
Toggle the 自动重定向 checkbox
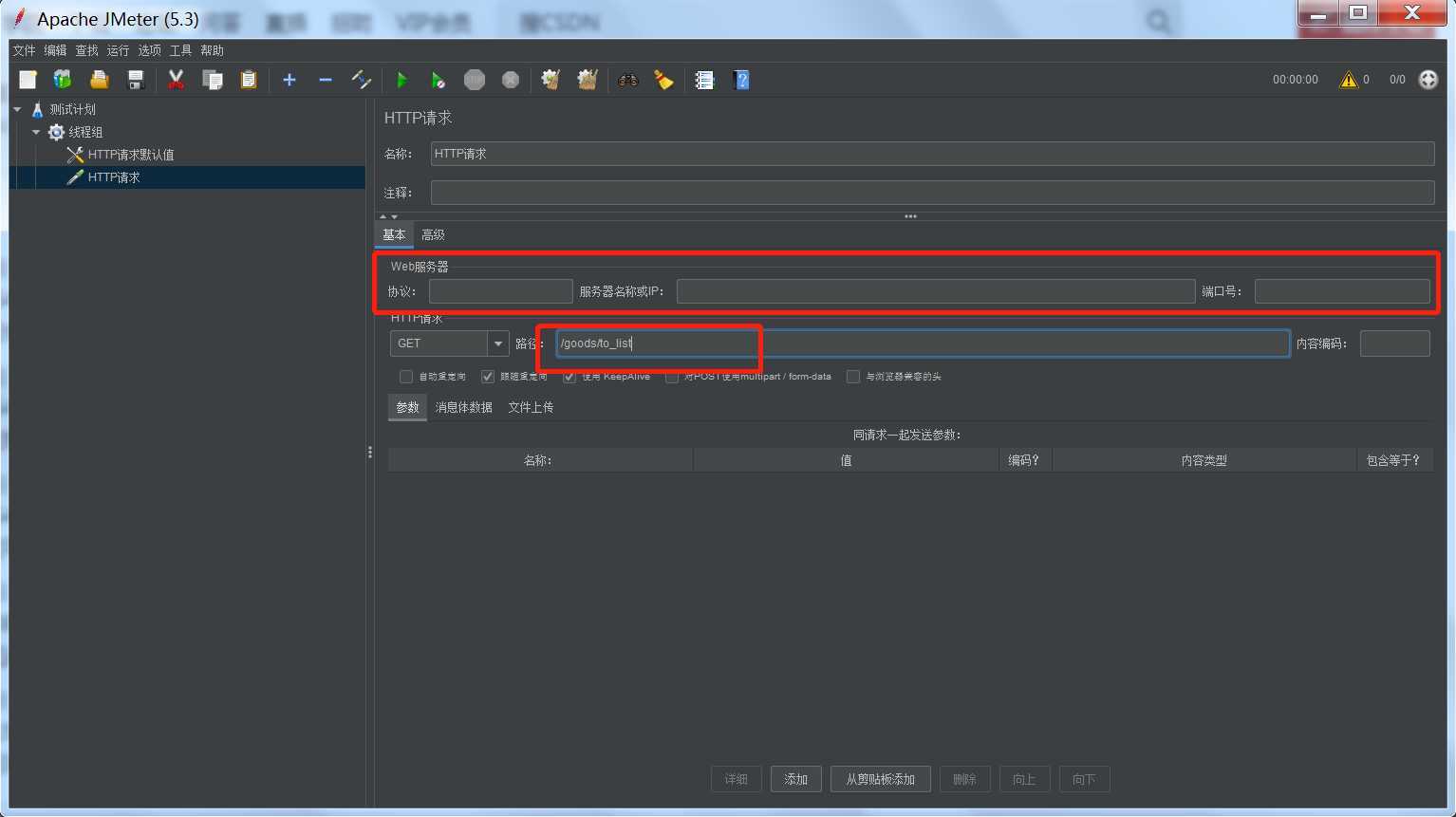406,377
